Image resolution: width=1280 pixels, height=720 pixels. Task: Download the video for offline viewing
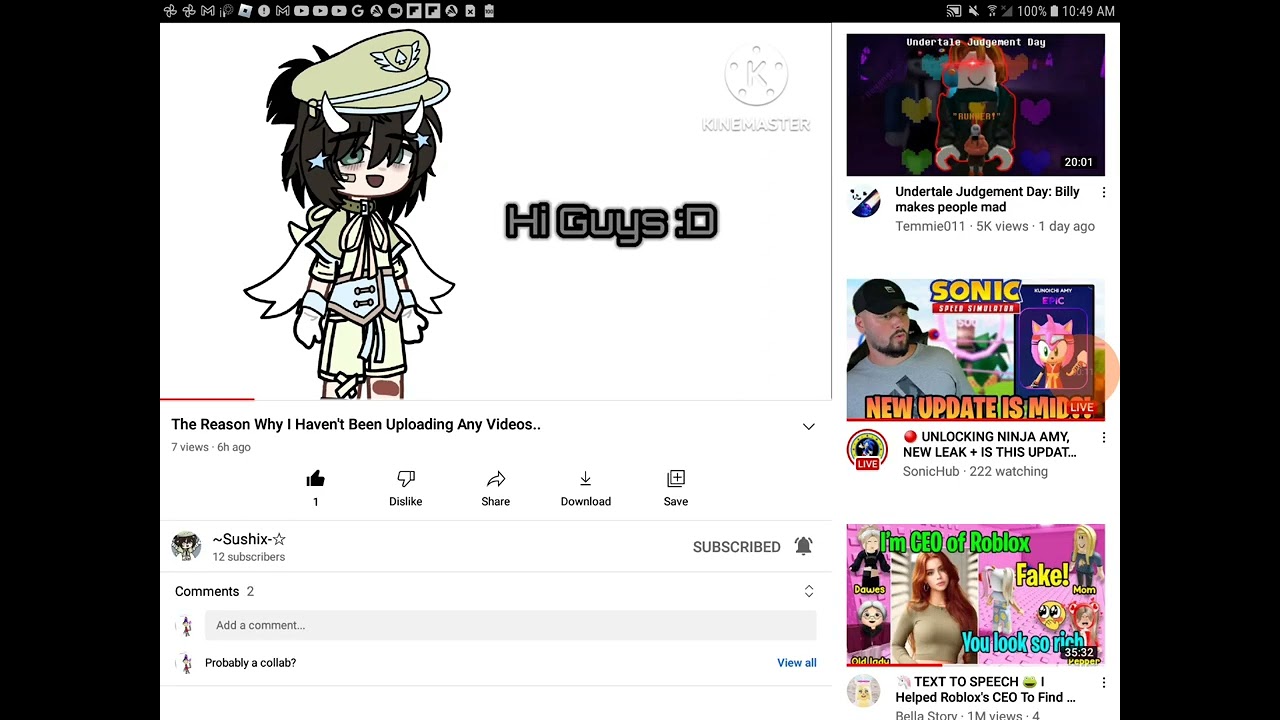(x=586, y=479)
